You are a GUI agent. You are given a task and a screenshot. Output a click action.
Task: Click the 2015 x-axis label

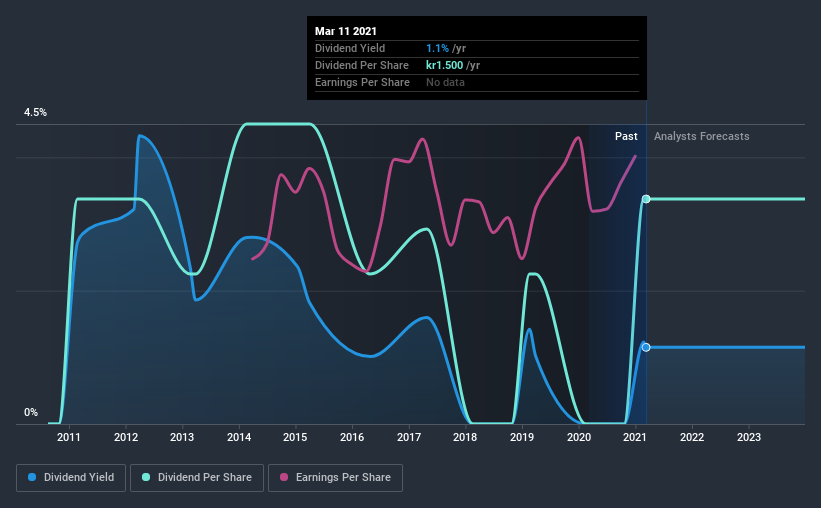click(x=295, y=437)
